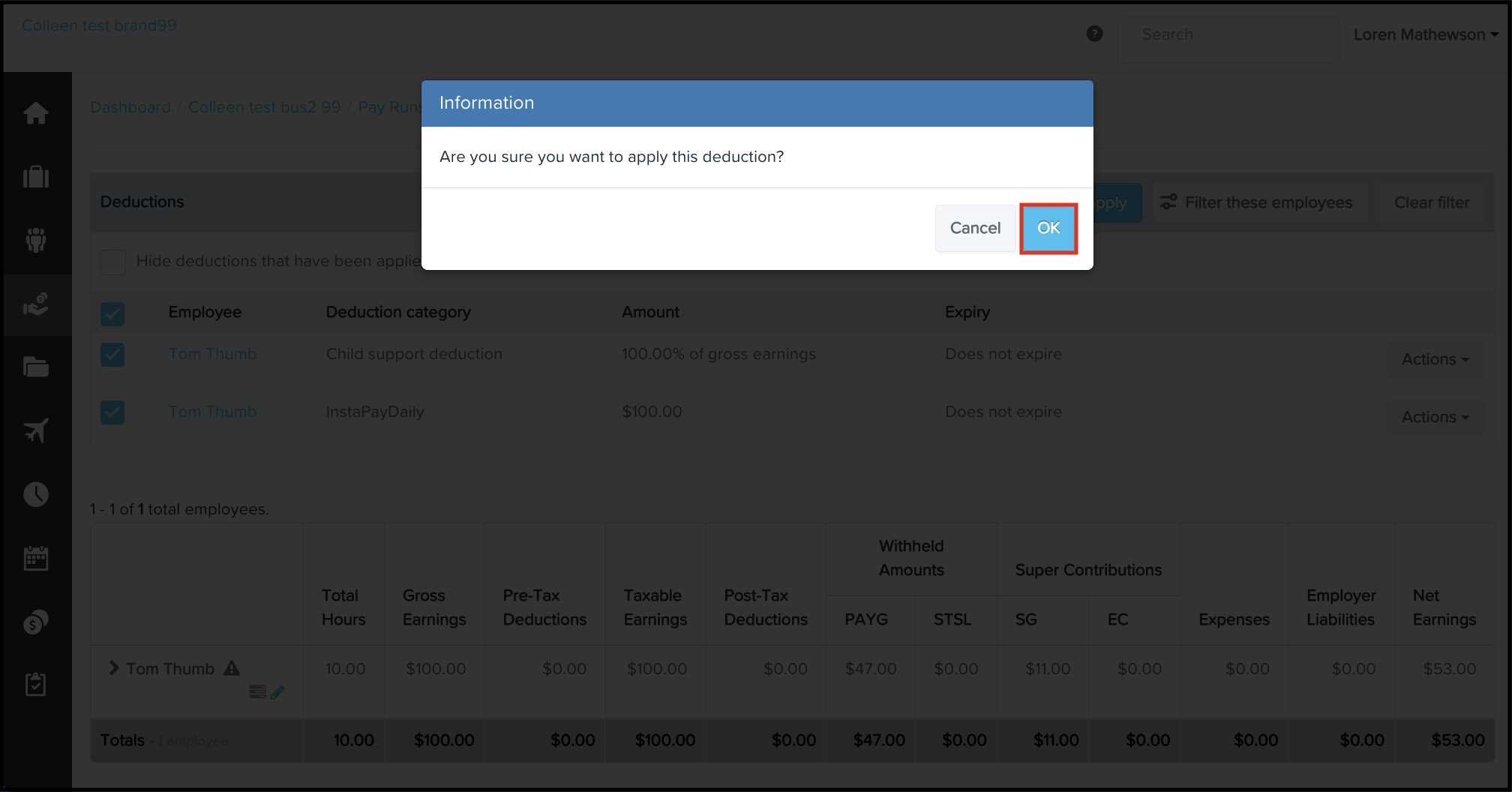
Task: Click the home icon in sidebar
Action: click(35, 113)
